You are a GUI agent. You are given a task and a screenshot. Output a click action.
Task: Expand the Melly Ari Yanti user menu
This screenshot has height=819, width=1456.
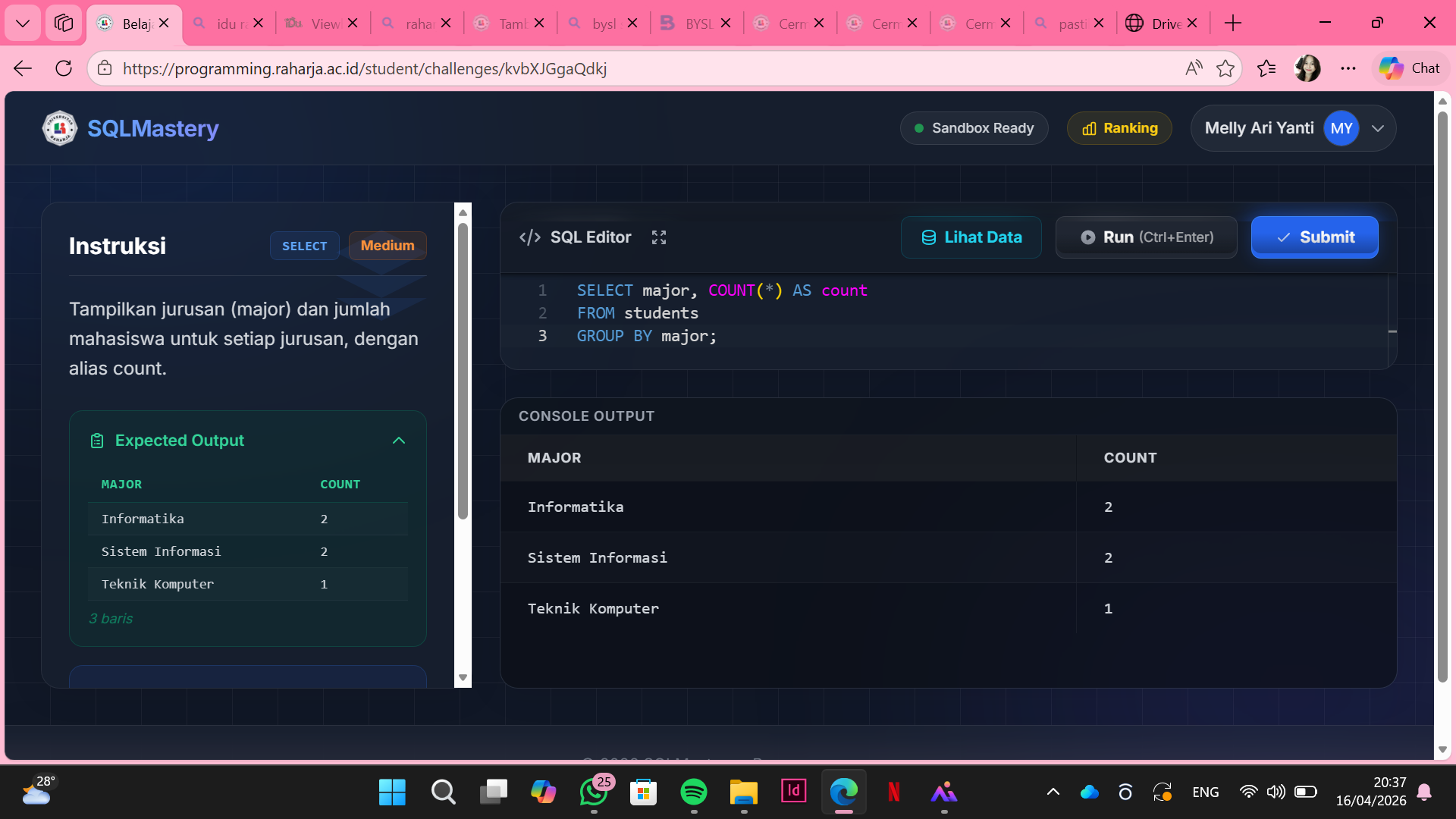click(1378, 128)
